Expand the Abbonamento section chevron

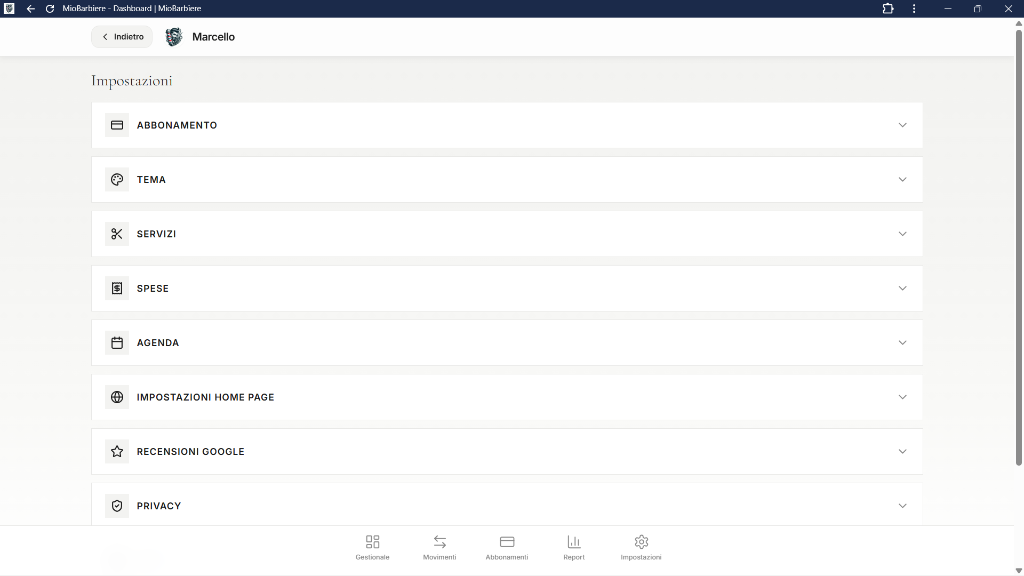pos(903,125)
